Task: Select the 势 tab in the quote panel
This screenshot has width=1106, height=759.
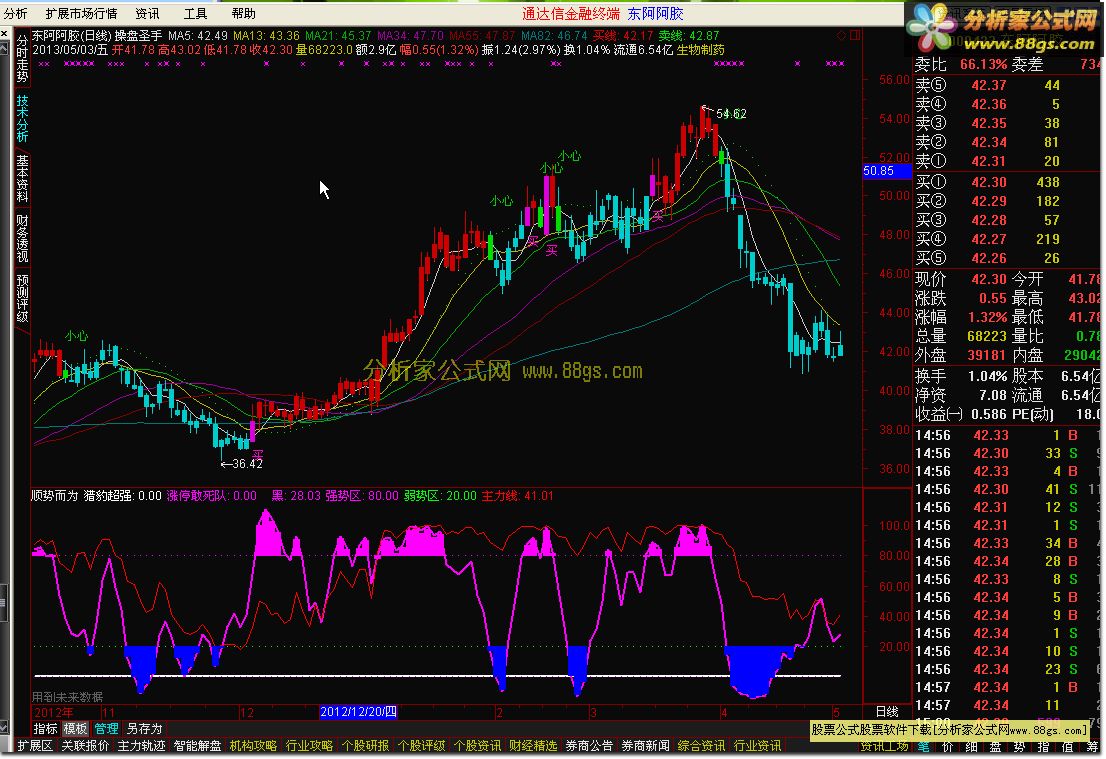Action: coord(1019,746)
